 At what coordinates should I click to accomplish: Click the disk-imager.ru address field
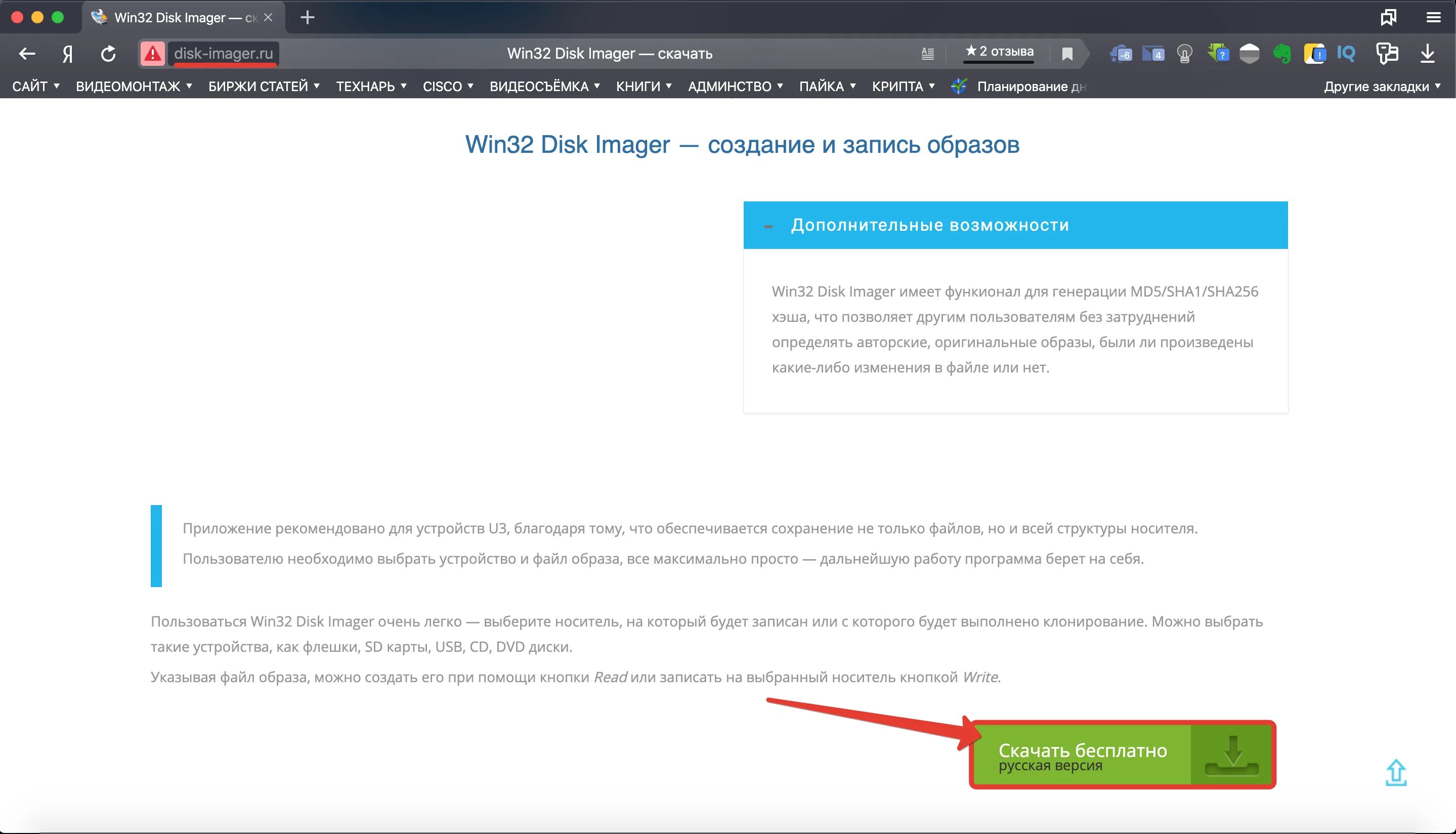click(x=223, y=54)
